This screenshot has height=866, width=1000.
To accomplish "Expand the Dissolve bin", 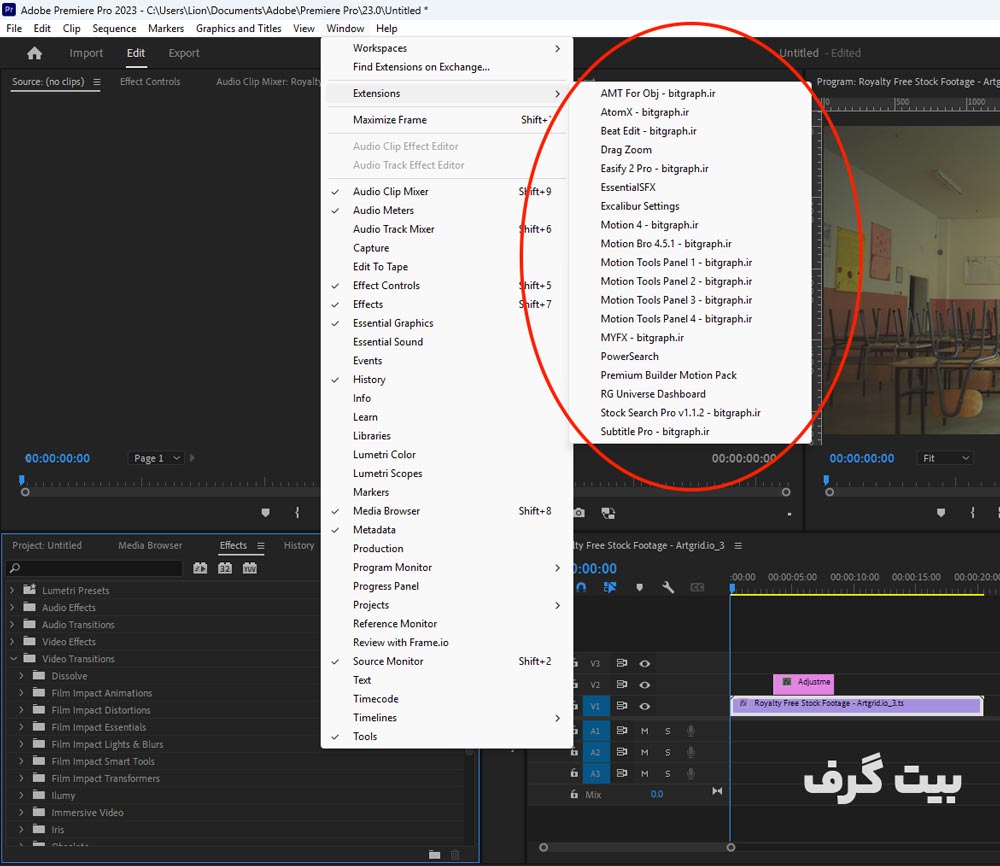I will click(22, 676).
